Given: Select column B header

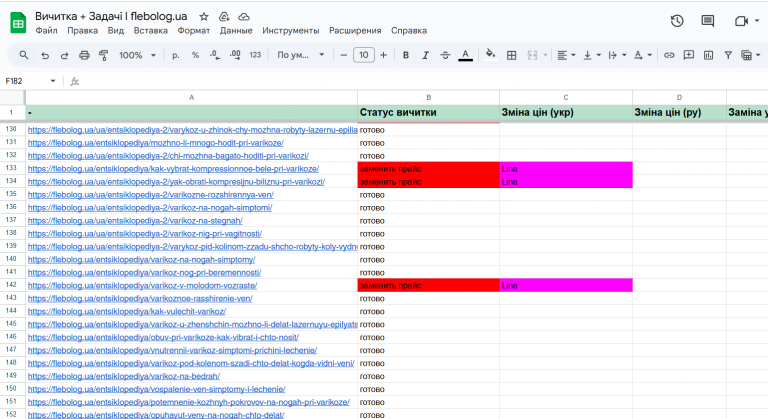Looking at the screenshot, I should pos(429,98).
